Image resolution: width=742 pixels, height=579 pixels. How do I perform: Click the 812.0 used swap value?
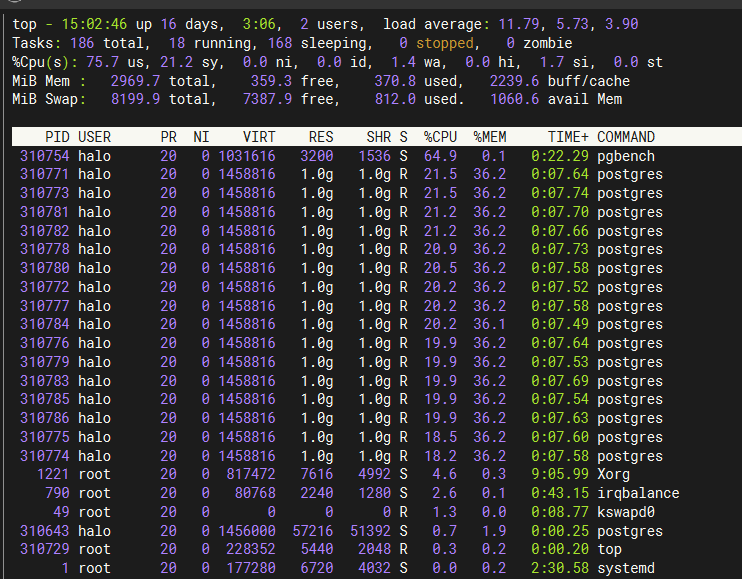(x=395, y=99)
